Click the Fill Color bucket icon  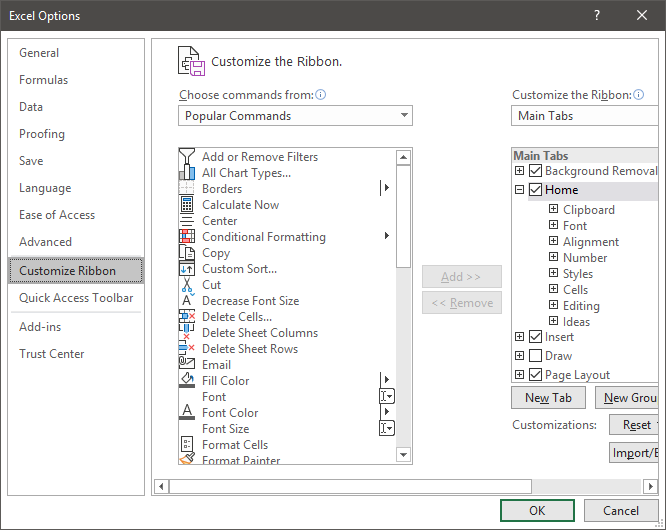tap(187, 380)
